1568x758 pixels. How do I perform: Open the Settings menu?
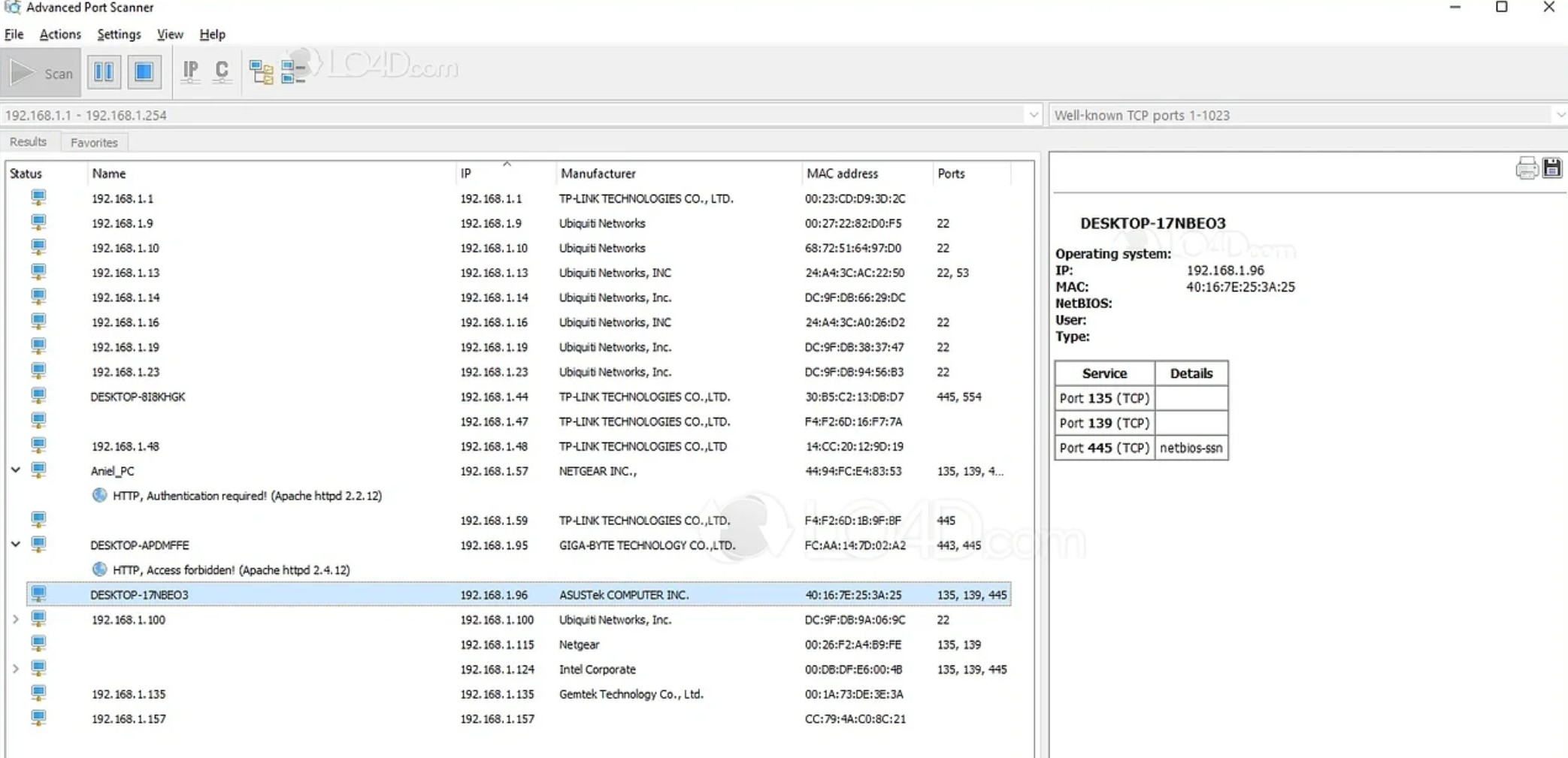coord(119,34)
